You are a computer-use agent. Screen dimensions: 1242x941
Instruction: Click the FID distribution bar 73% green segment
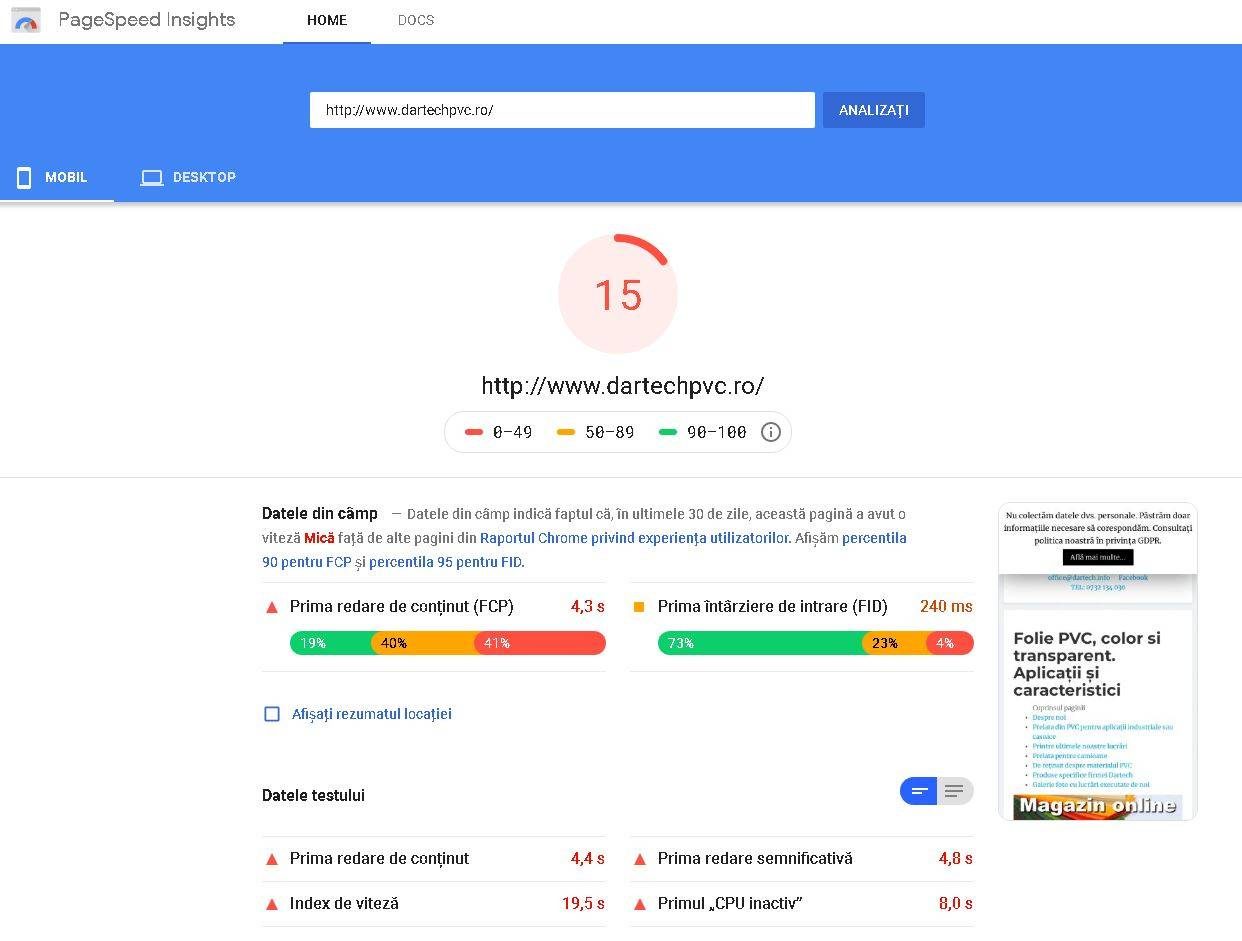click(760, 643)
